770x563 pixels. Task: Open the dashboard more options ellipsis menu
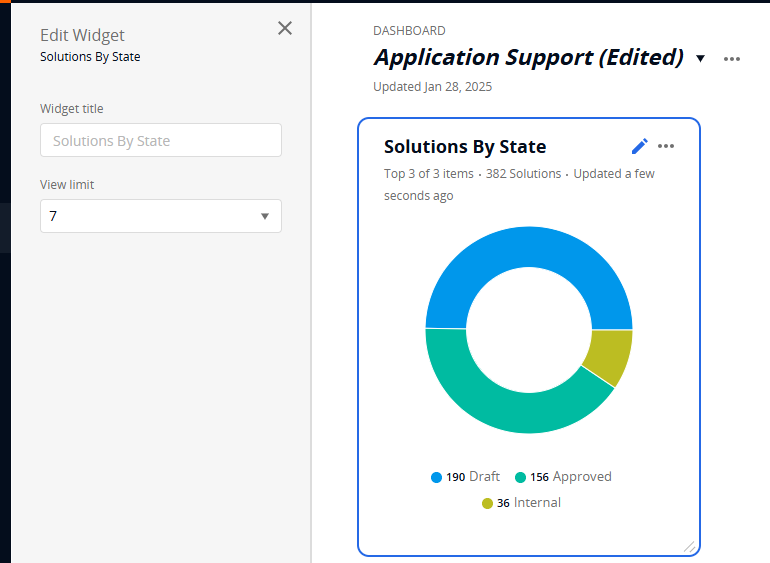(732, 59)
